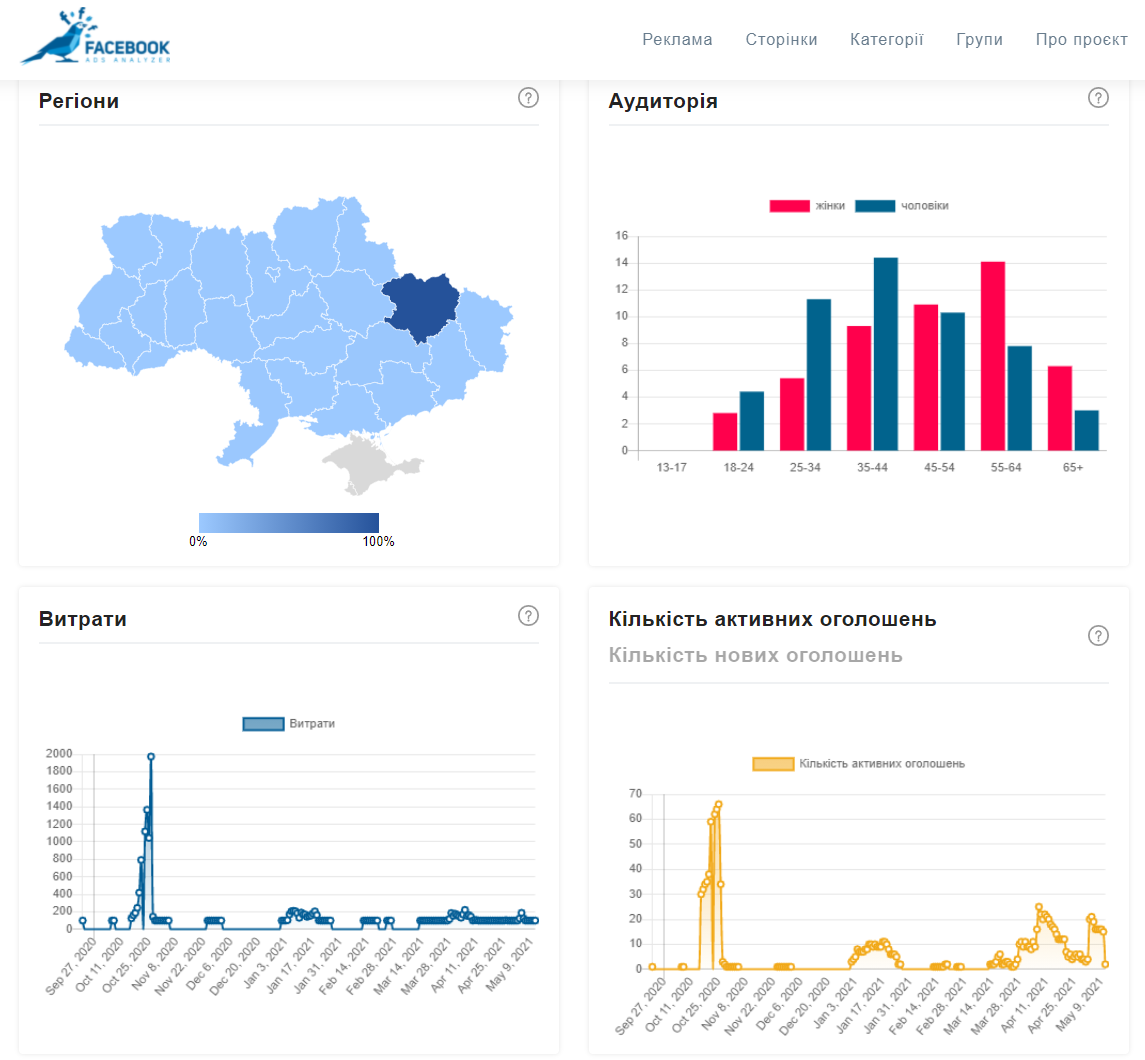
Task: Go to Сторінки in navigation
Action: click(781, 40)
